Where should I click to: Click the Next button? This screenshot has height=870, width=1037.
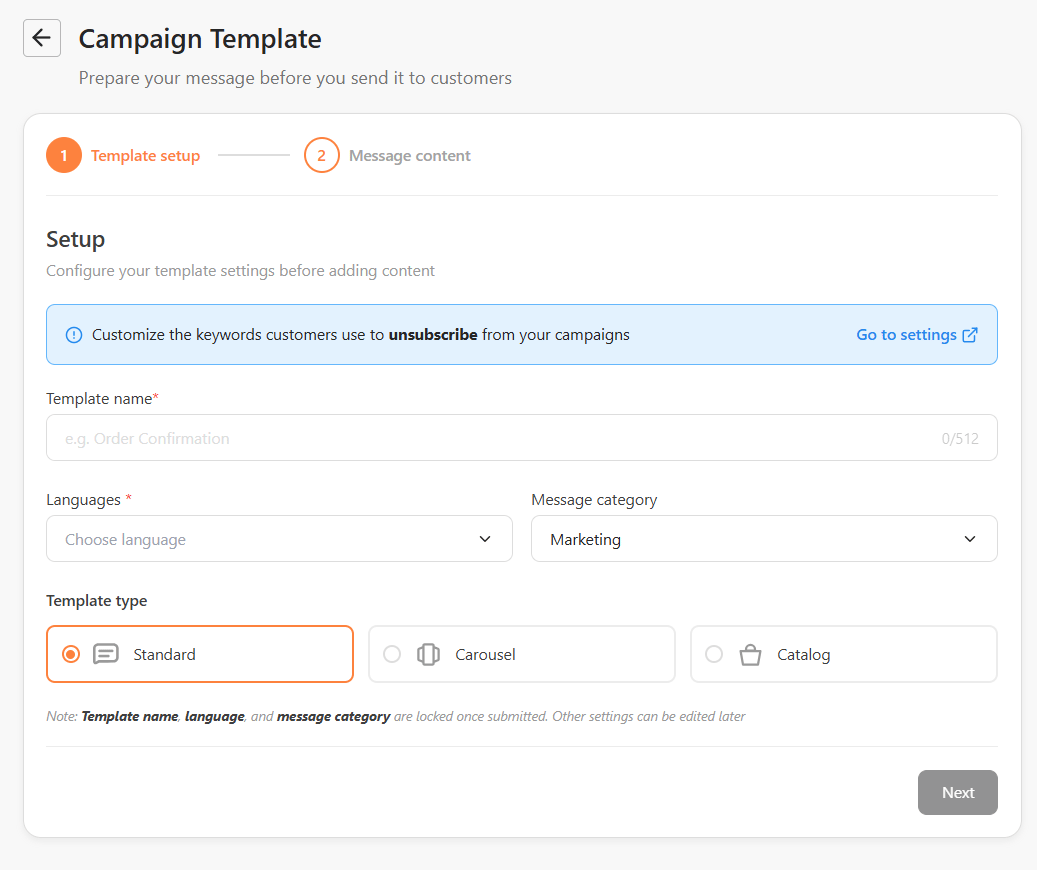(x=958, y=793)
